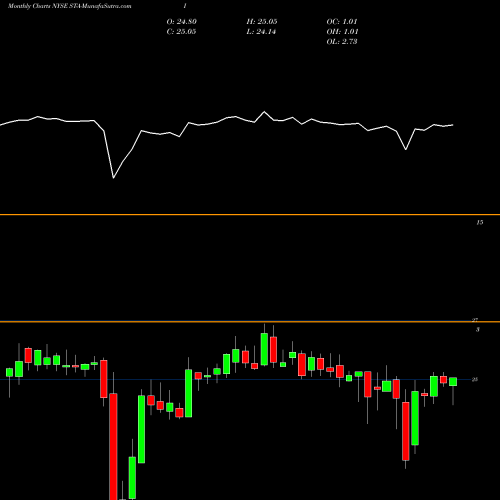The image size is (500, 500).
Task: Select the open value 'O: 24.80'
Action: coord(182,22)
